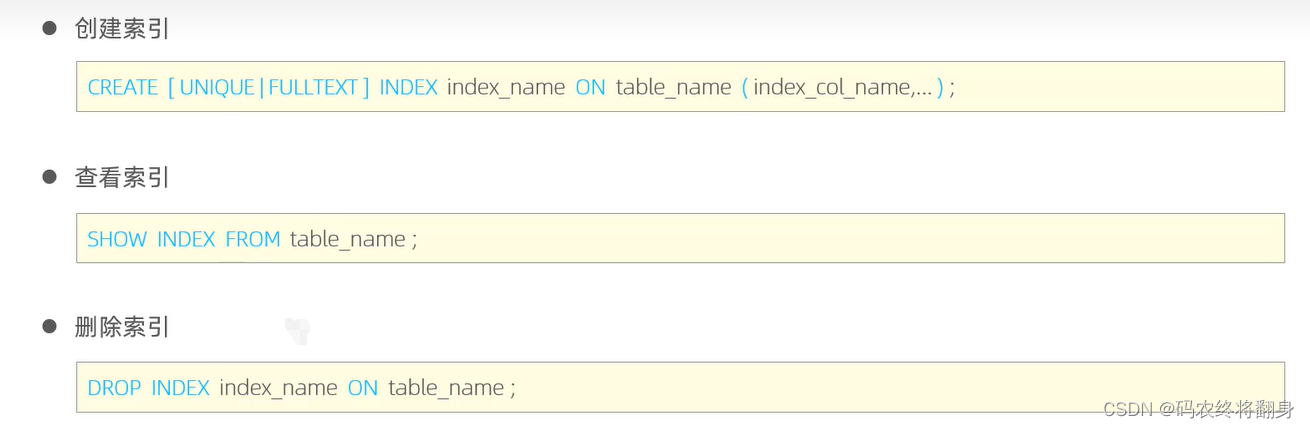Click index_name in the CREATE statement
This screenshot has height=428, width=1310.
506,88
